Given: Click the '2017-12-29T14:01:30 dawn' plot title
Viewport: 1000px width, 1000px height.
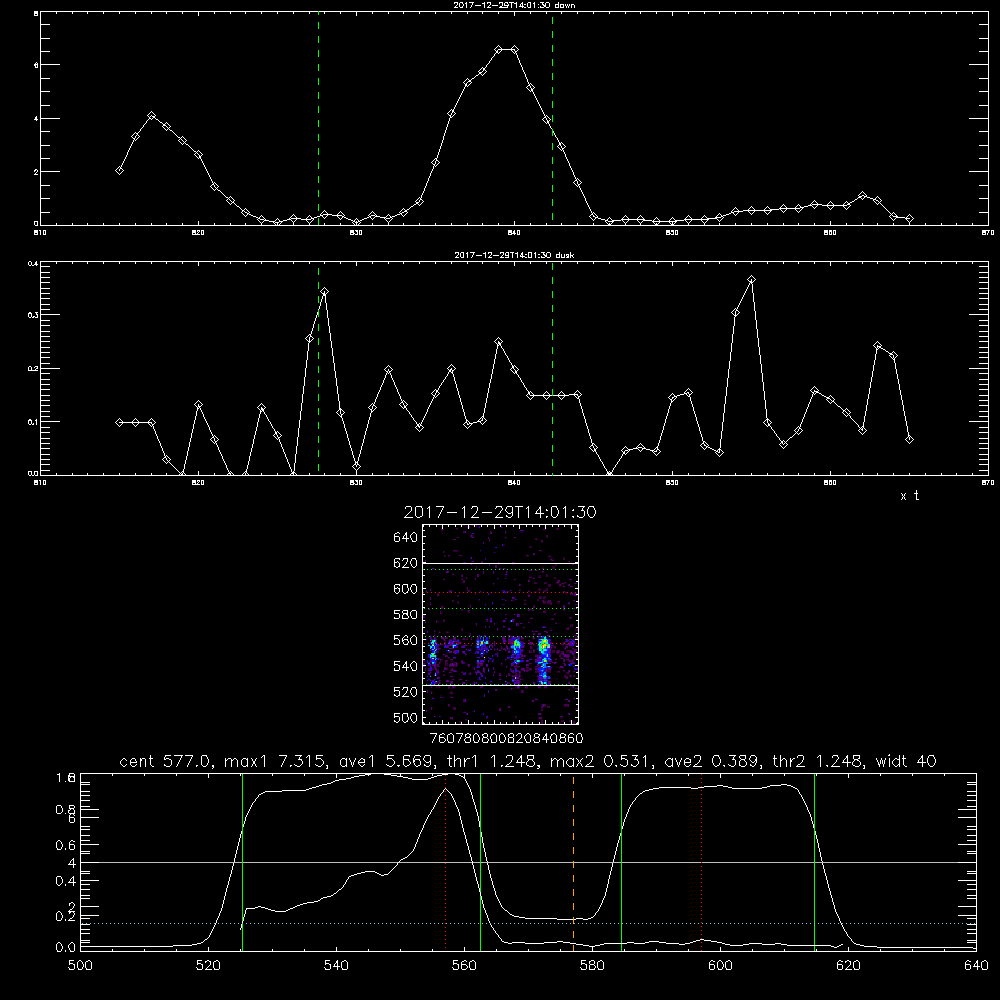Looking at the screenshot, I should point(514,5).
